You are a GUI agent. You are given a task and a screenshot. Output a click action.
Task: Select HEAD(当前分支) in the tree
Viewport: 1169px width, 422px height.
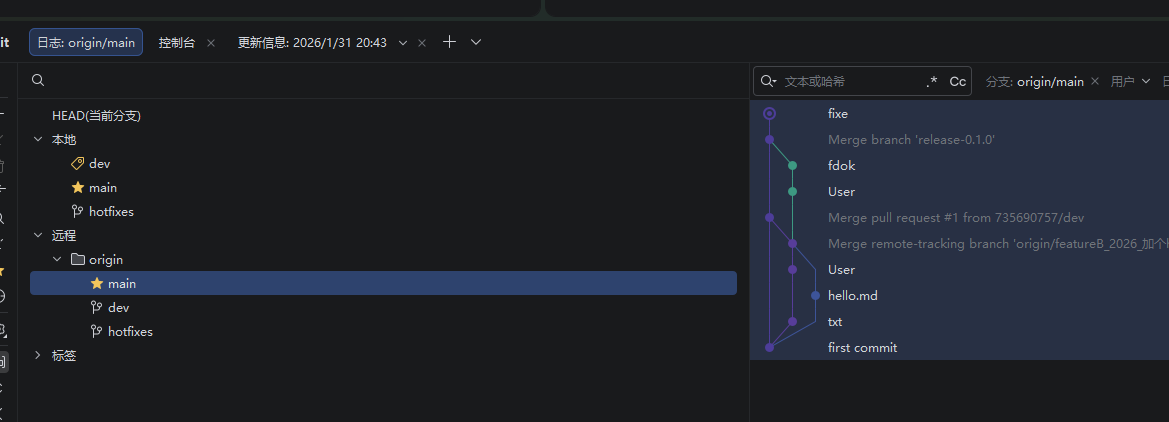(x=96, y=116)
